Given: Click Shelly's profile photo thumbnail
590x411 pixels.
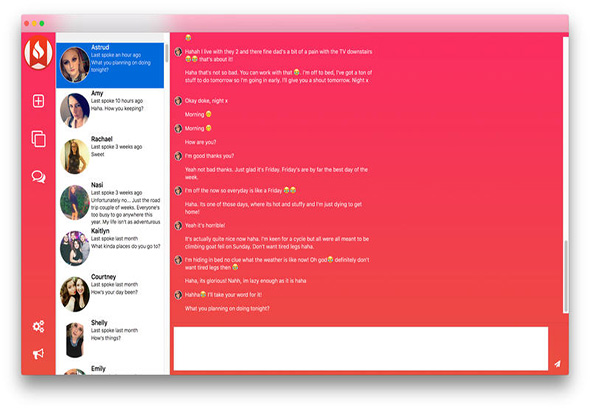Looking at the screenshot, I should (75, 340).
